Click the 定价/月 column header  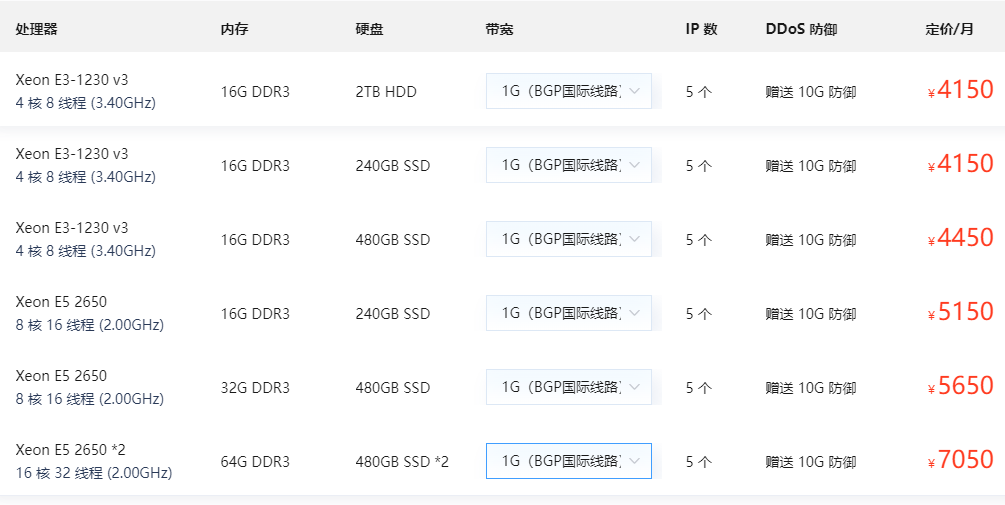(949, 29)
